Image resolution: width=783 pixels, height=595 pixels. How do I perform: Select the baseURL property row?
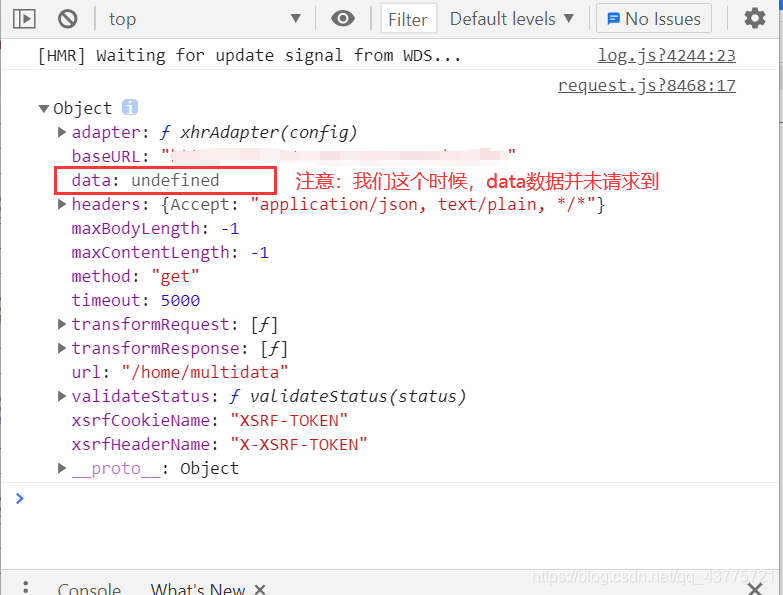[293, 156]
